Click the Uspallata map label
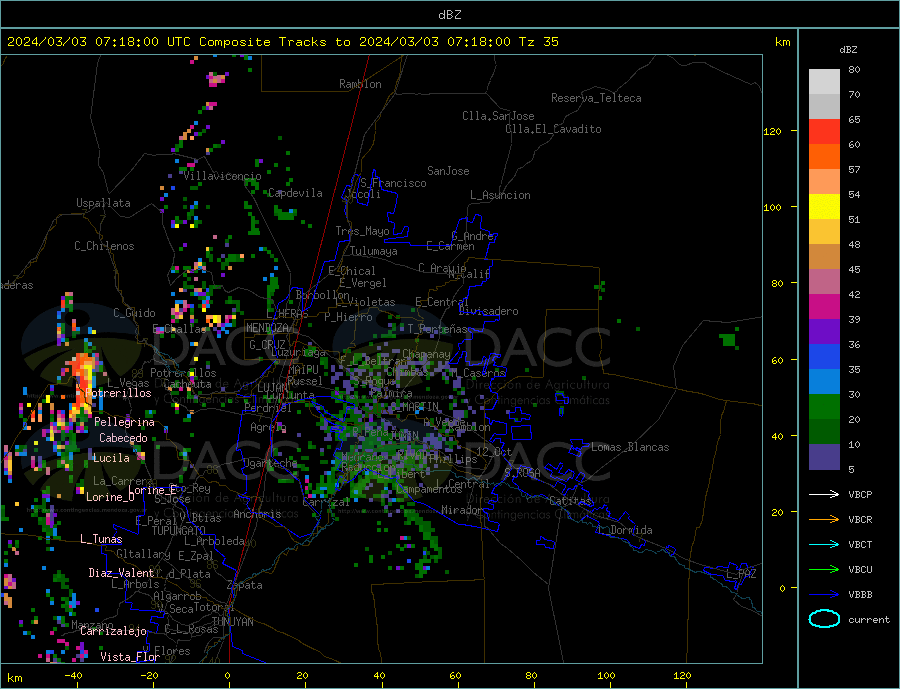The width and height of the screenshot is (900, 689). pos(103,203)
